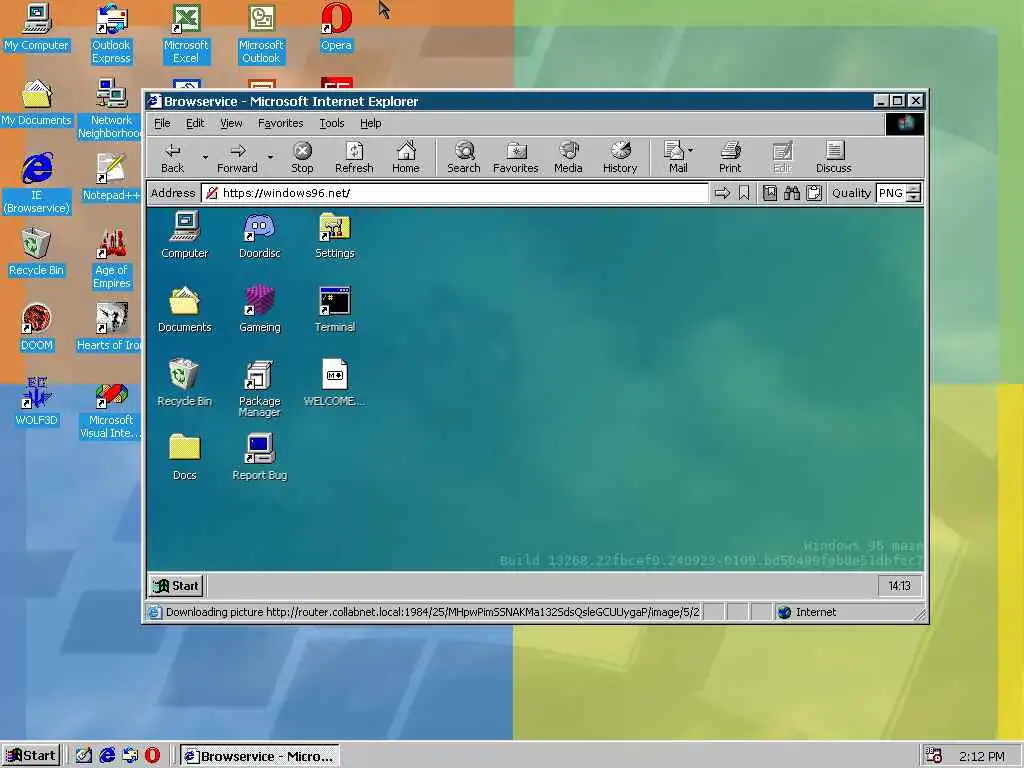Click the 2:12 PM system tray clock
Viewport: 1024px width, 768px height.
981,756
